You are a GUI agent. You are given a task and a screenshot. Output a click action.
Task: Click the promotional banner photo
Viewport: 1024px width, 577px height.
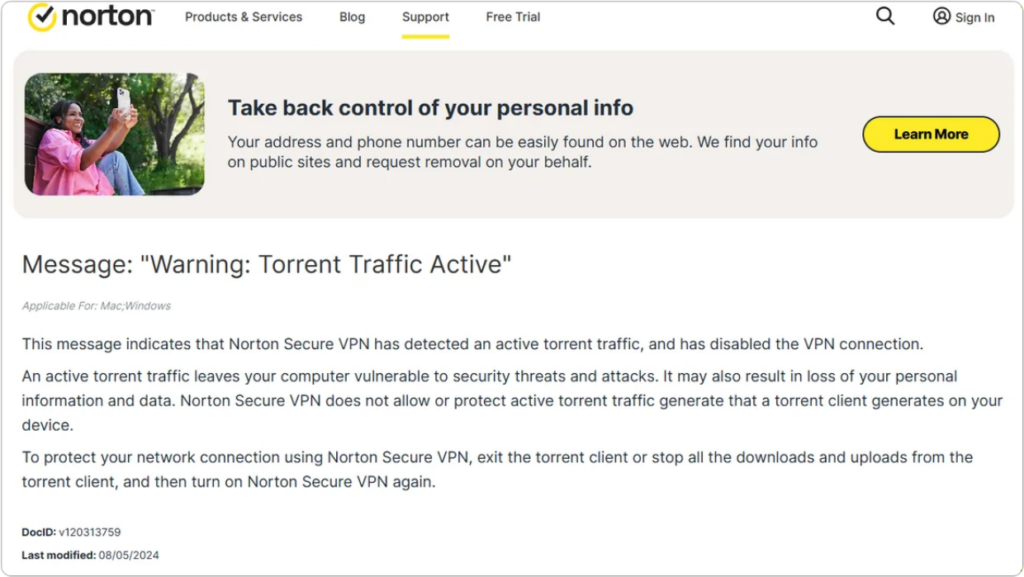[x=113, y=133]
